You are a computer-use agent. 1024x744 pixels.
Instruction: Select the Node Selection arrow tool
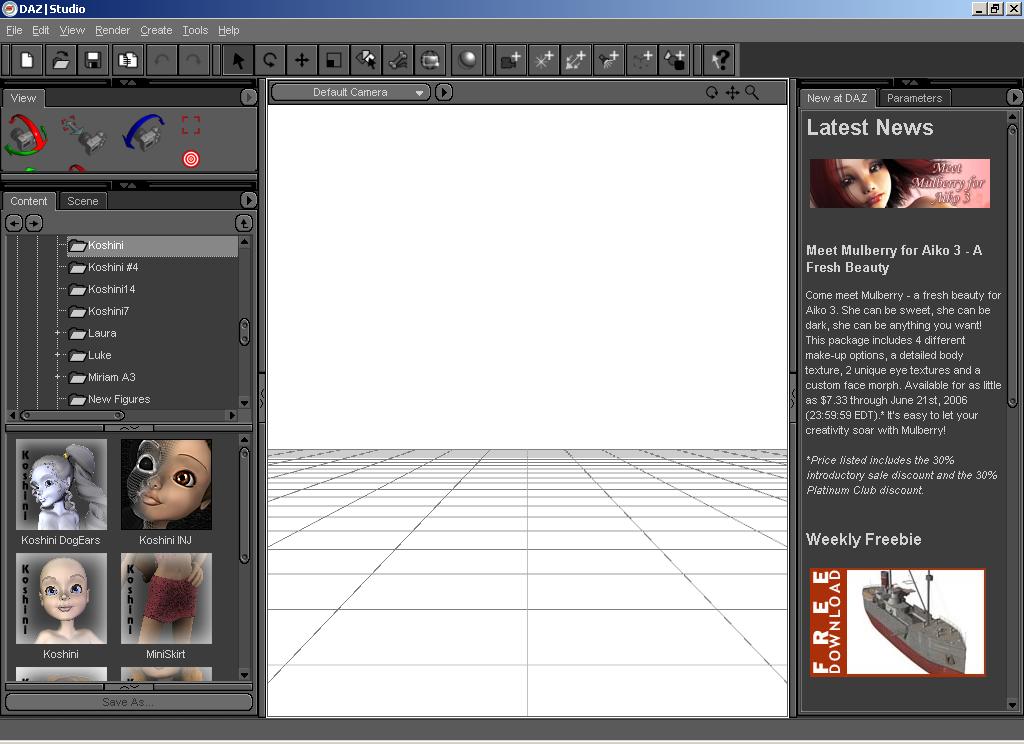[238, 60]
